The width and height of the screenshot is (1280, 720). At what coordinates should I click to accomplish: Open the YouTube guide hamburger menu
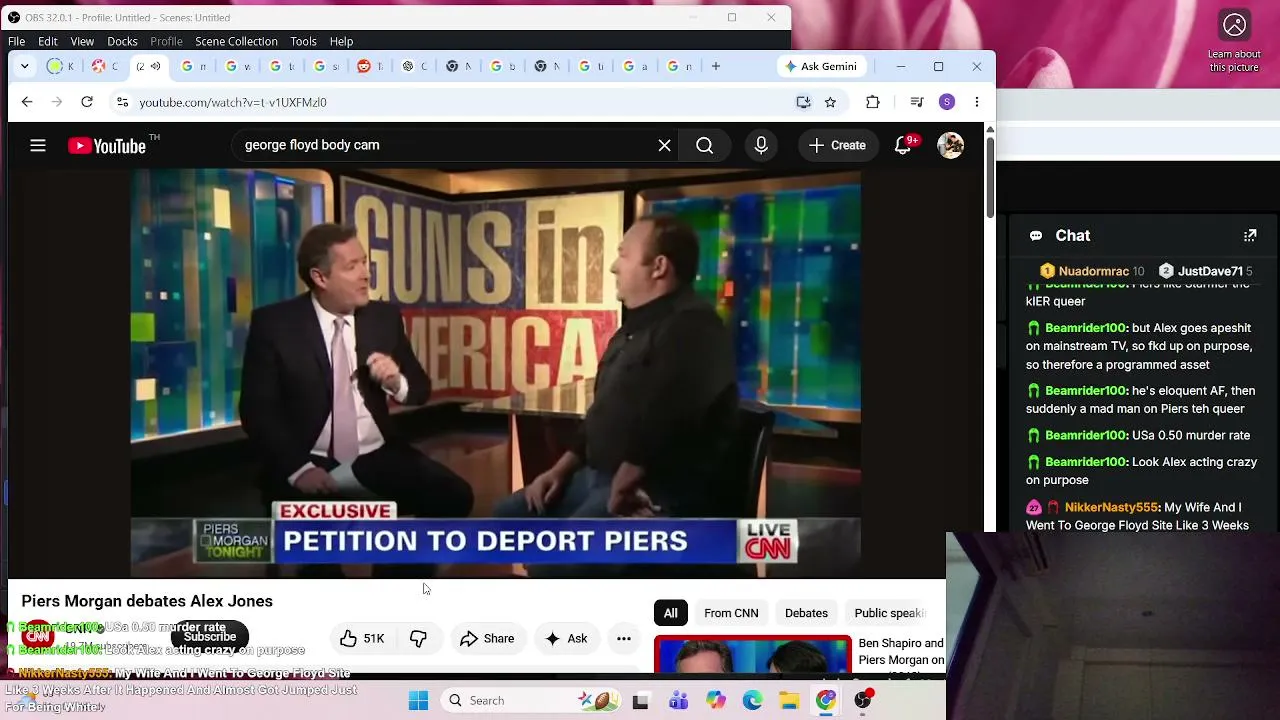(38, 146)
